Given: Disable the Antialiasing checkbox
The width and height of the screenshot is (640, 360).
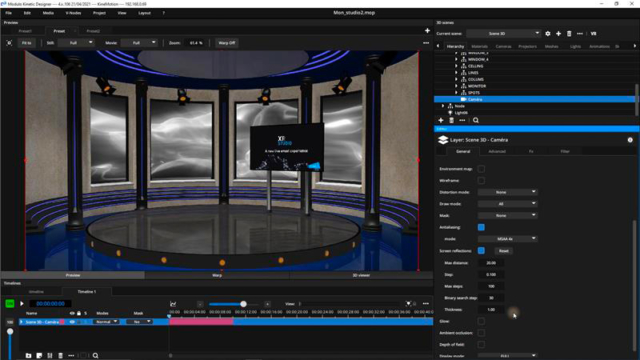Looking at the screenshot, I should click(481, 227).
